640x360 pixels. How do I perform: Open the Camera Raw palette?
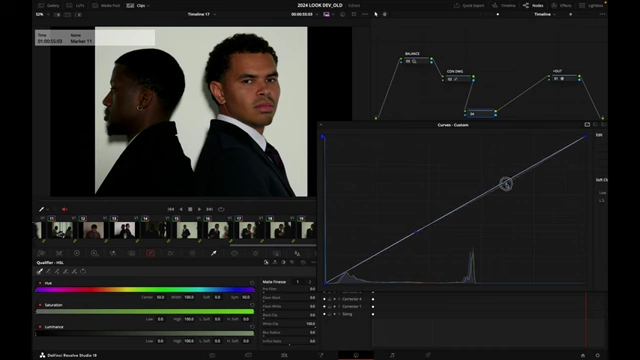(x=41, y=253)
